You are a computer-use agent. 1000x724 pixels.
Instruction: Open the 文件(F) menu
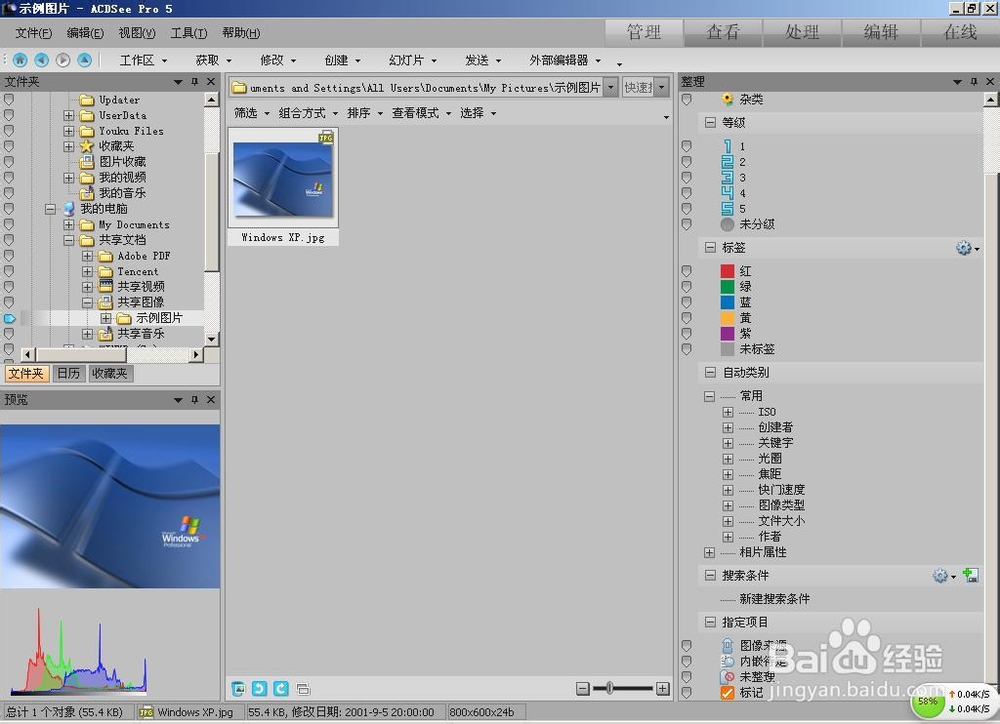(x=34, y=33)
